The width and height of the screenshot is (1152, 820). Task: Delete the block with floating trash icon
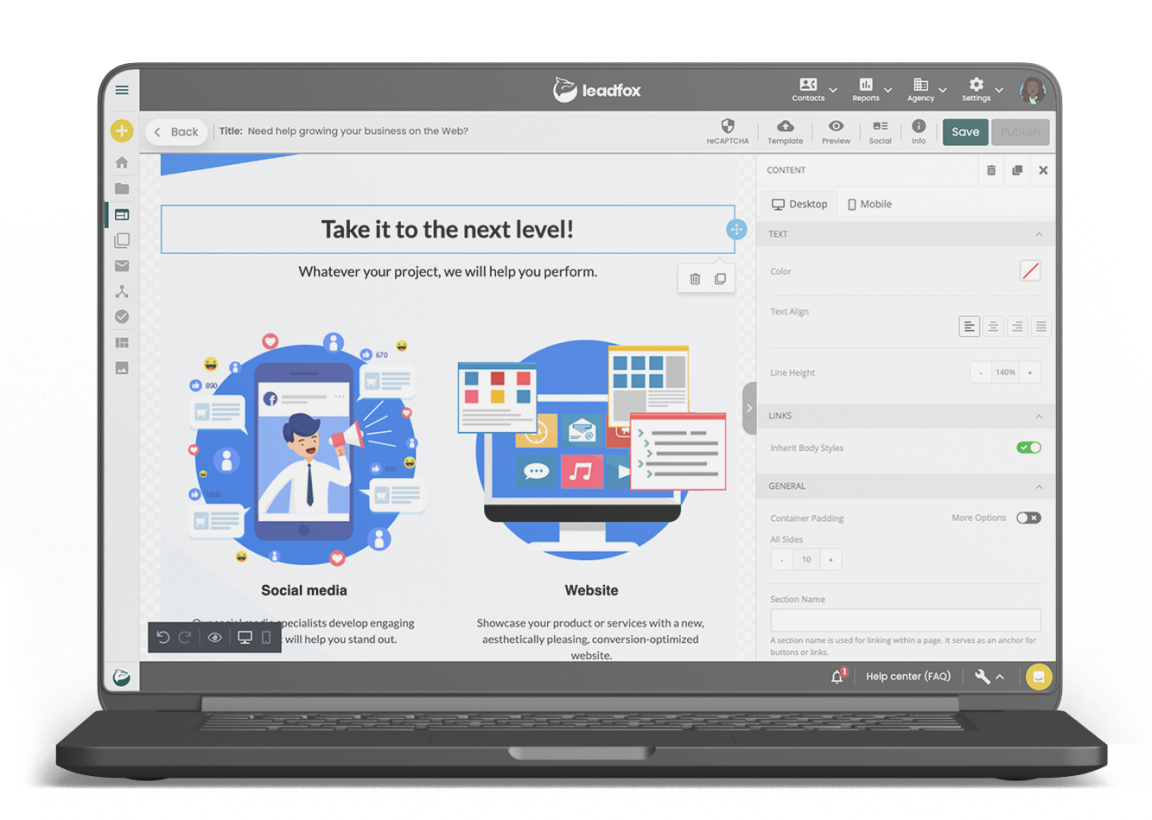[695, 278]
